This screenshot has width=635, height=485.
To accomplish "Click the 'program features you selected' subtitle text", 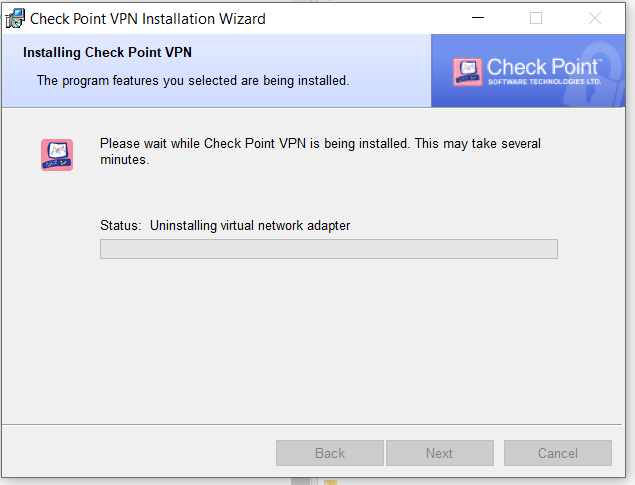I will 193,80.
